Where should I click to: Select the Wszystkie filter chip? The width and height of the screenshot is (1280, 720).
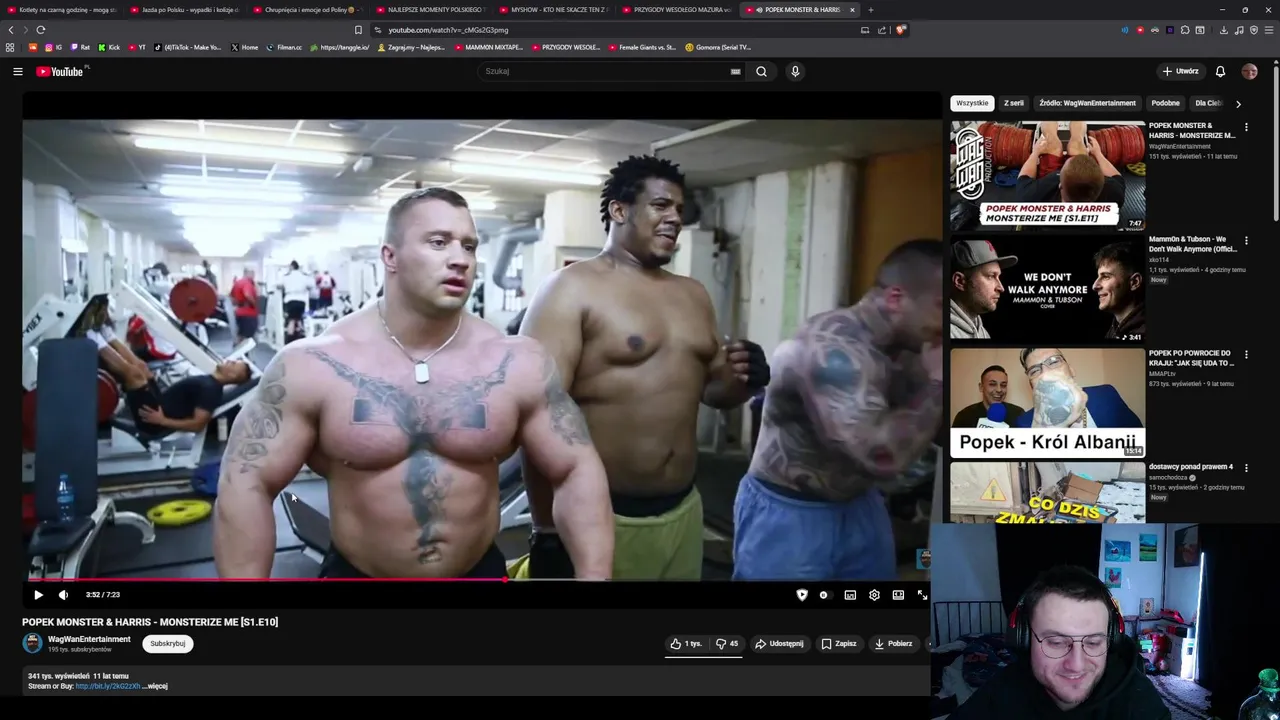(x=972, y=103)
